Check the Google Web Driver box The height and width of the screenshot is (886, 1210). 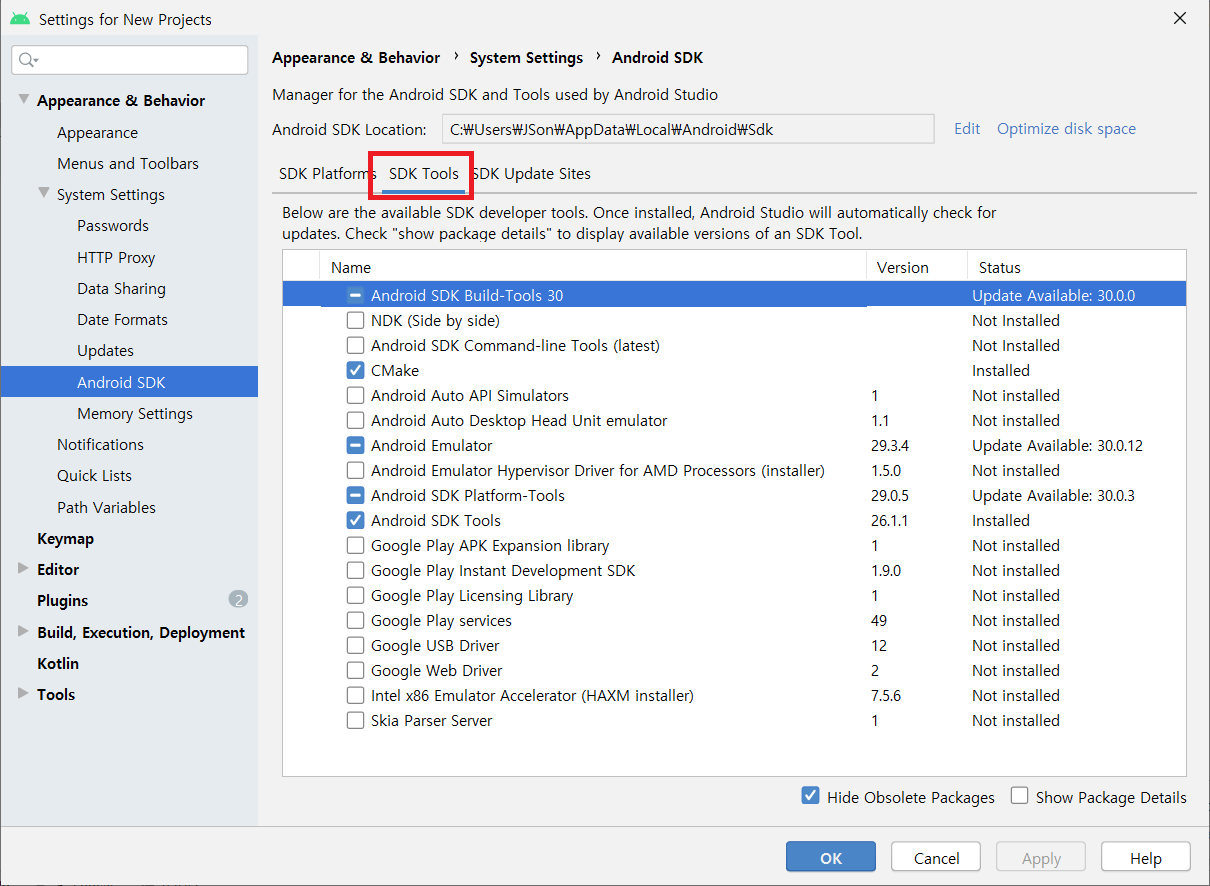[x=355, y=671]
